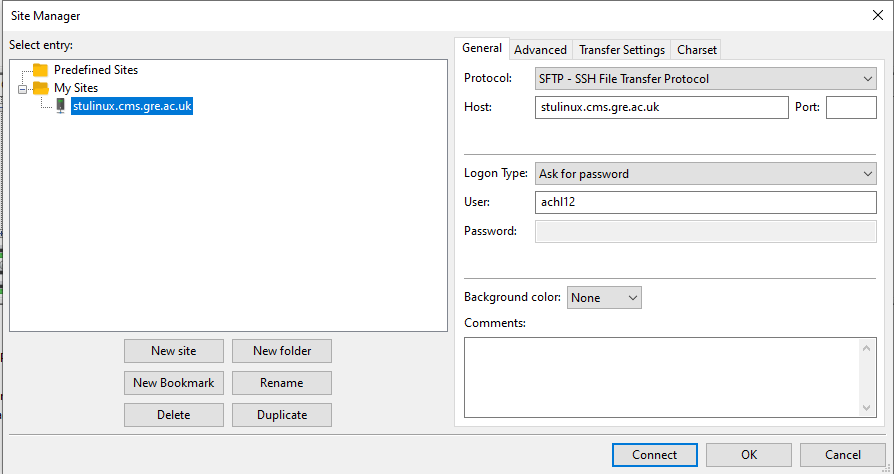Viewport: 894px width, 474px height.
Task: Close the Site Manager dialog
Action: pos(877,15)
